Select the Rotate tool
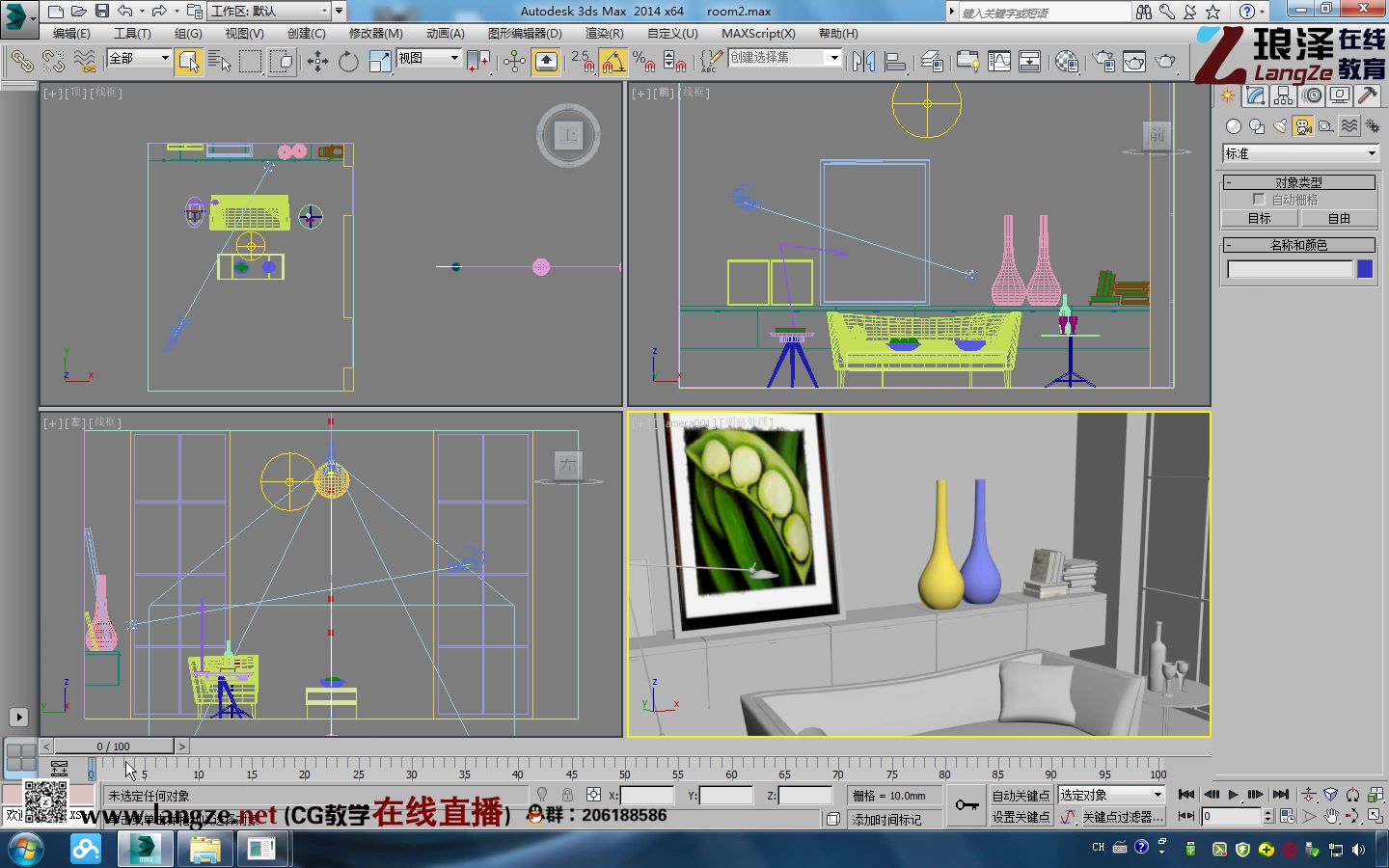 coord(348,62)
